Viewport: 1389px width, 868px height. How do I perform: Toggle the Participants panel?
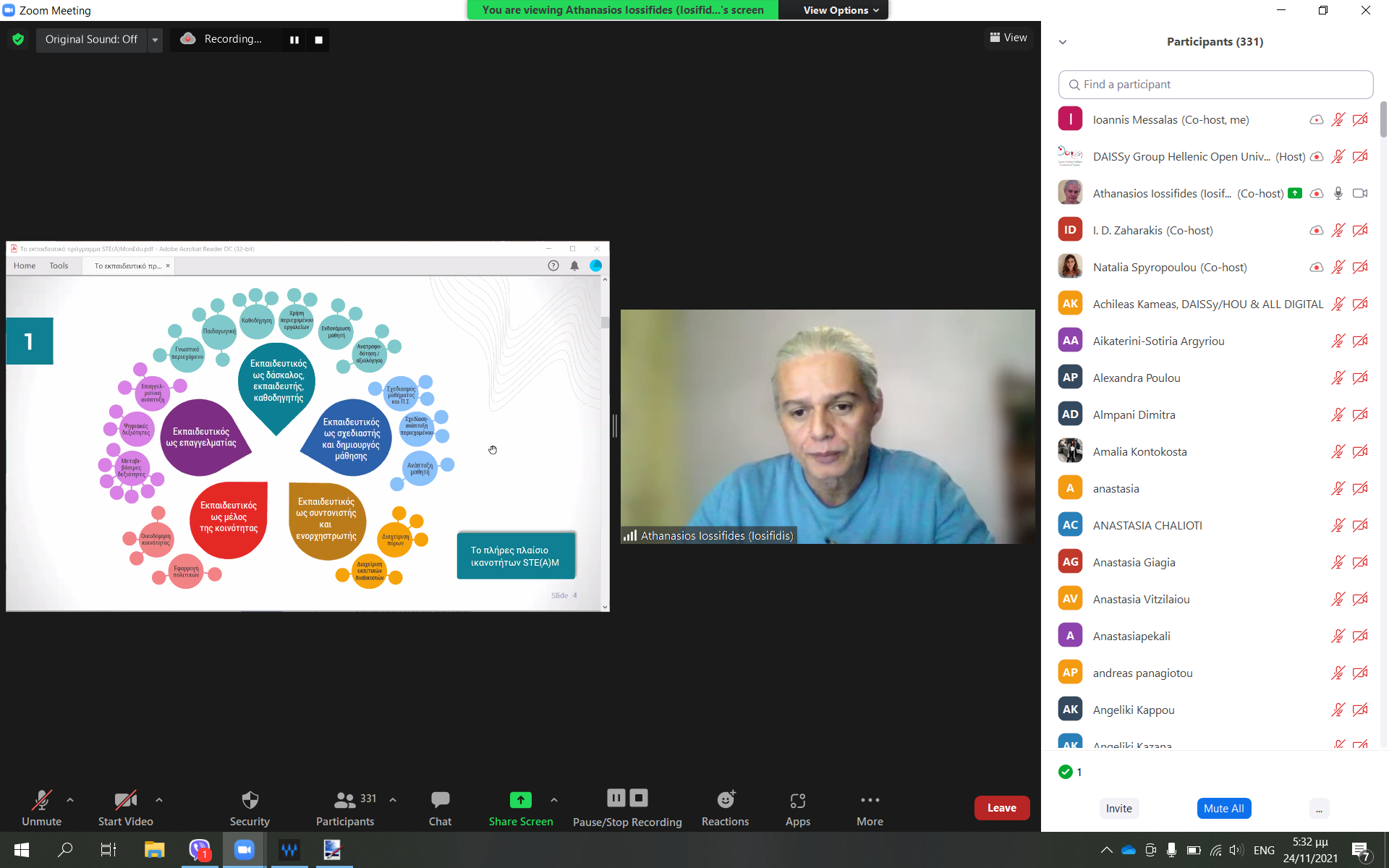coord(345,800)
